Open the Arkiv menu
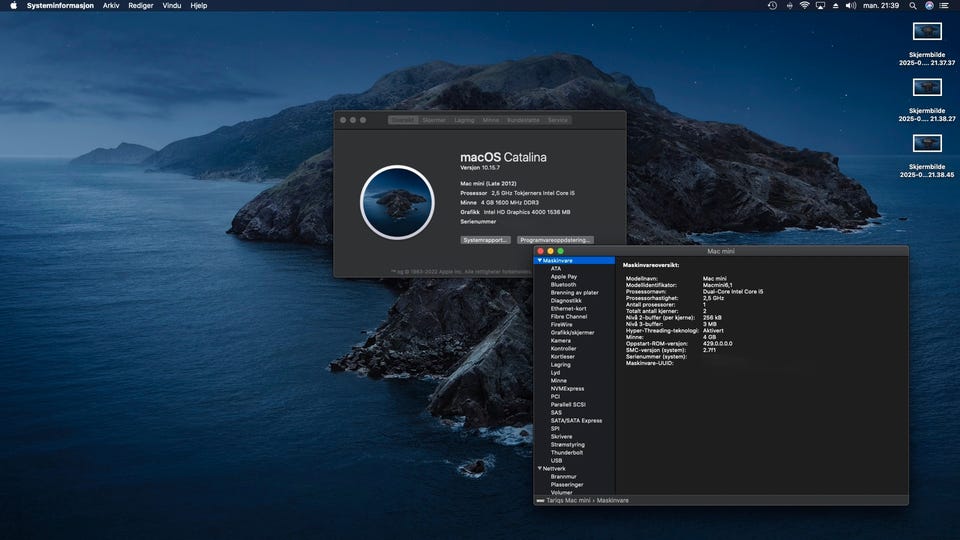The width and height of the screenshot is (960, 540). tap(111, 6)
